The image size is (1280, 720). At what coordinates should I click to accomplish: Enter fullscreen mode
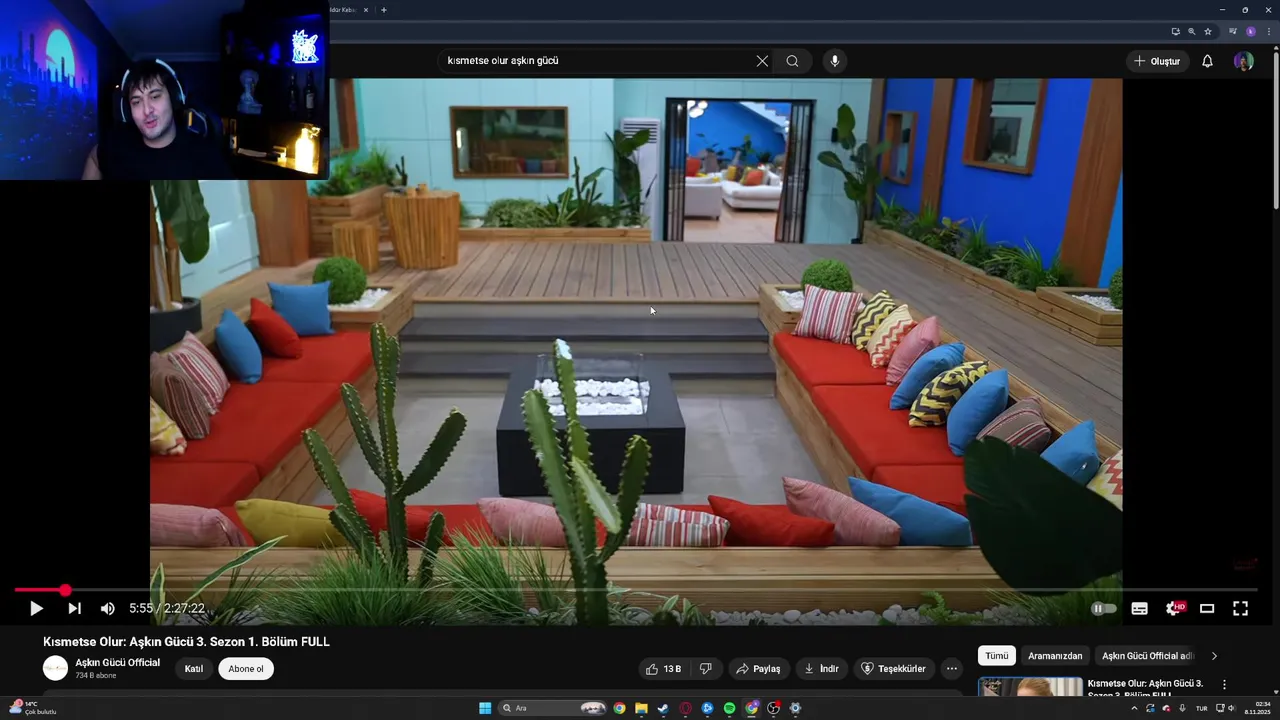click(1240, 608)
